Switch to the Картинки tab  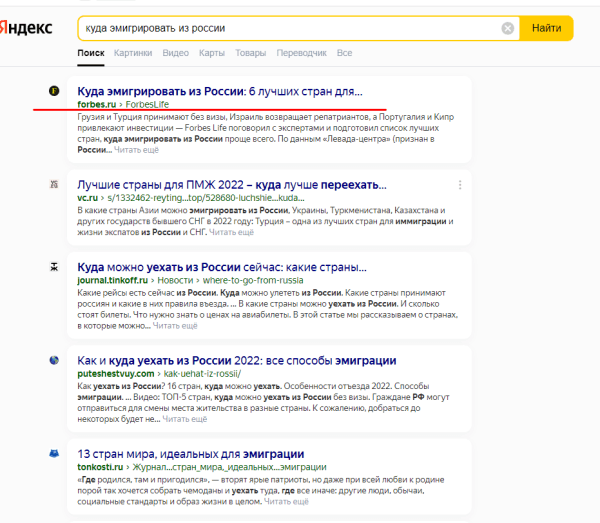click(x=133, y=51)
